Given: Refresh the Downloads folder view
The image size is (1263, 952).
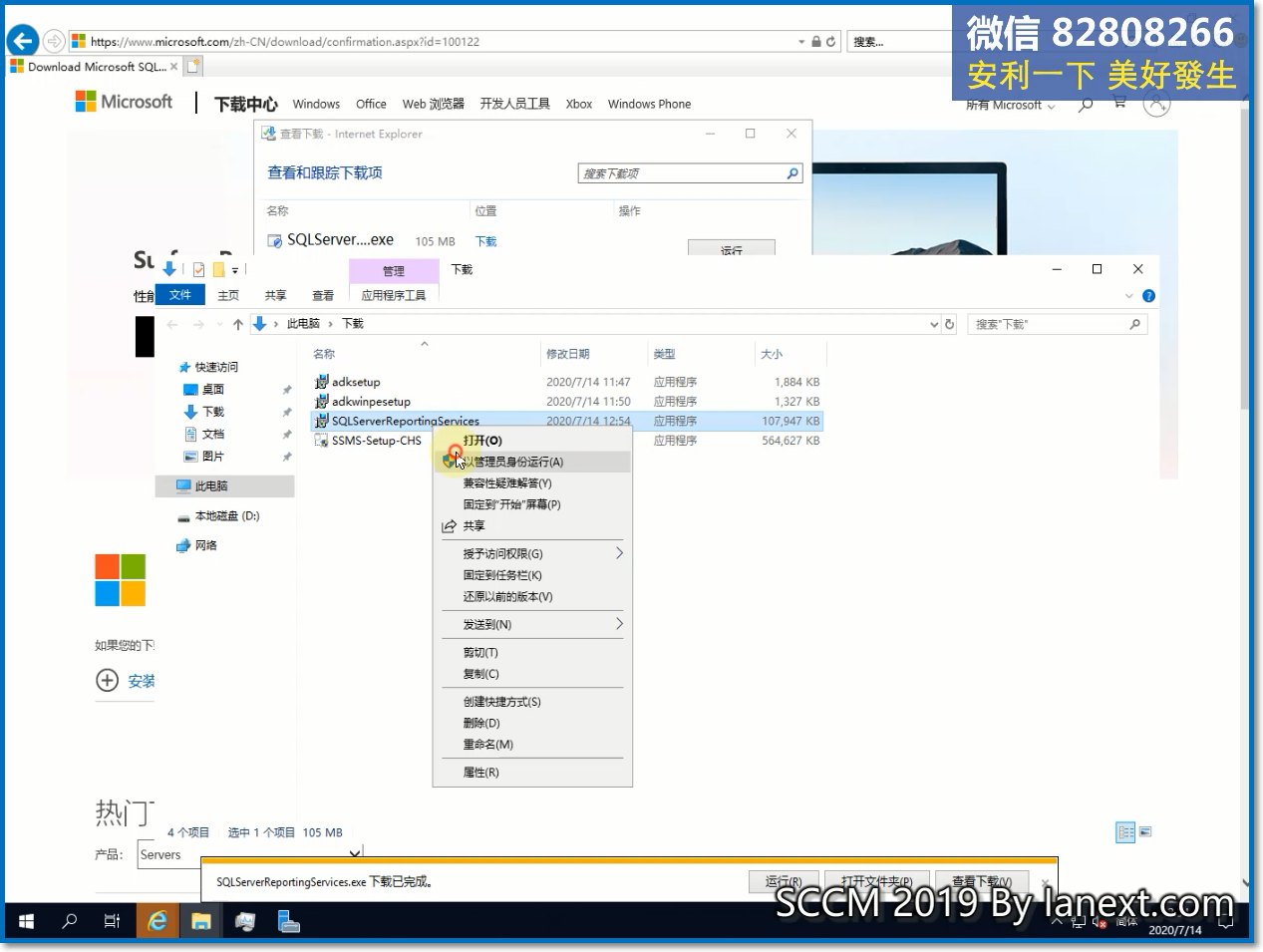Looking at the screenshot, I should [949, 324].
